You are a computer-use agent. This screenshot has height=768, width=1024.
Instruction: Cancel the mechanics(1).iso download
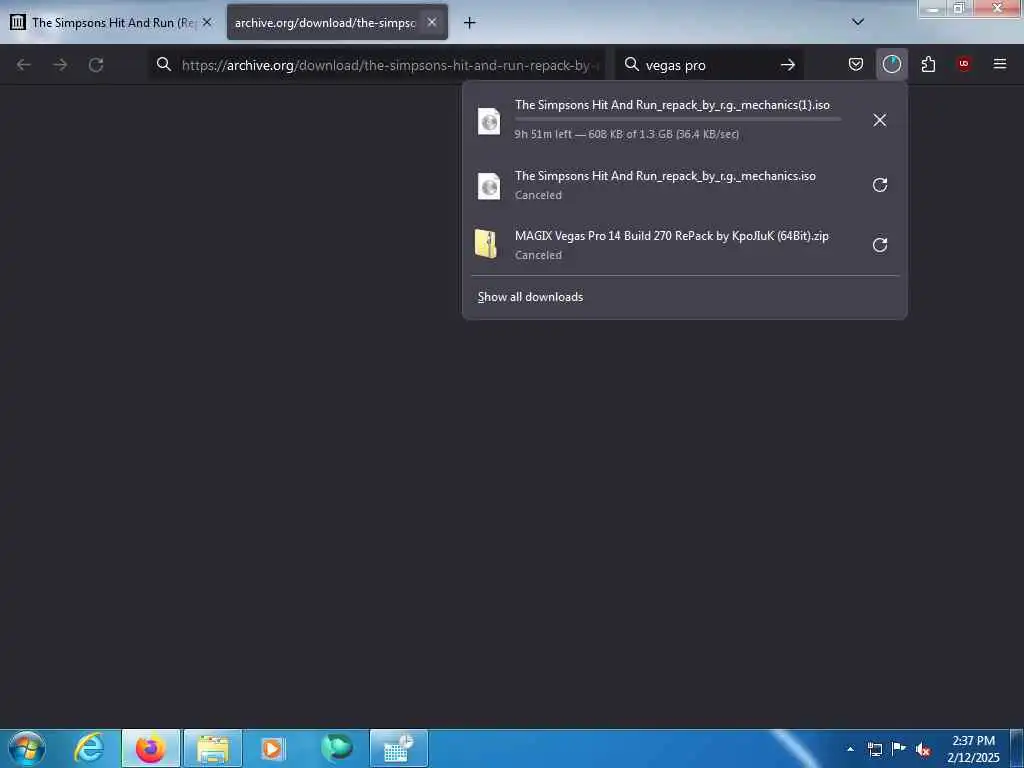[880, 120]
